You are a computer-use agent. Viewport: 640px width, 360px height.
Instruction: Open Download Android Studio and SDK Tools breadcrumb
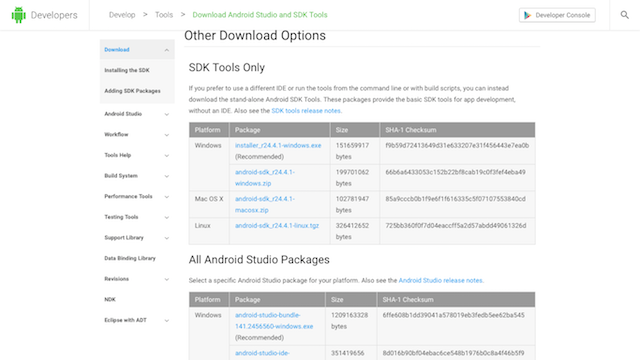pos(260,15)
